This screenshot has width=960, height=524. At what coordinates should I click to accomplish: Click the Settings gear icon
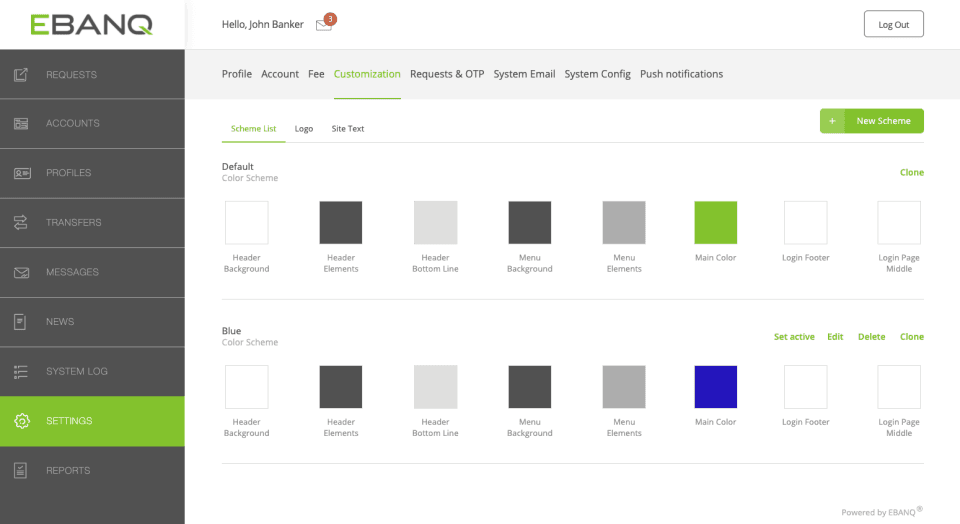(x=21, y=421)
